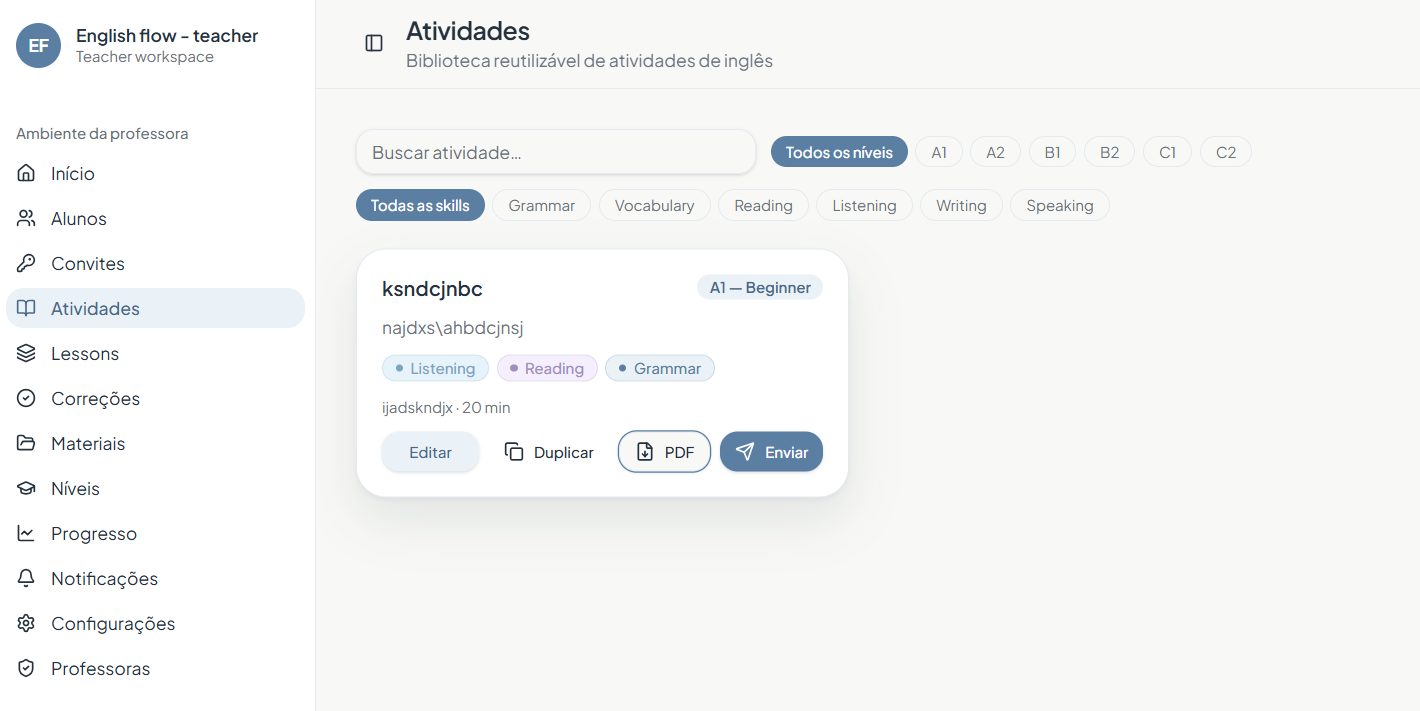This screenshot has height=711, width=1420.
Task: Click the Grammar tag on the card
Action: coord(660,368)
